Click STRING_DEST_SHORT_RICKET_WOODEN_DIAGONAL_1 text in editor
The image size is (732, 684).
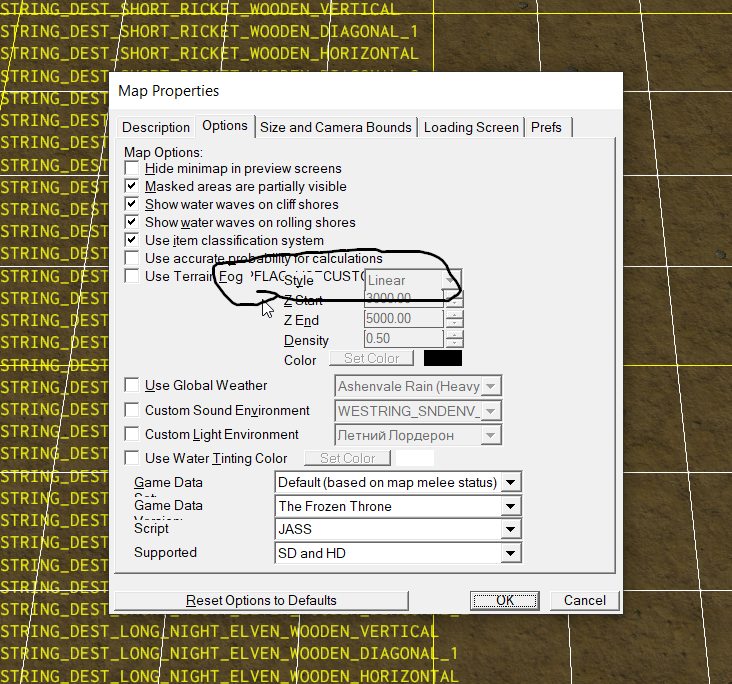(x=209, y=31)
